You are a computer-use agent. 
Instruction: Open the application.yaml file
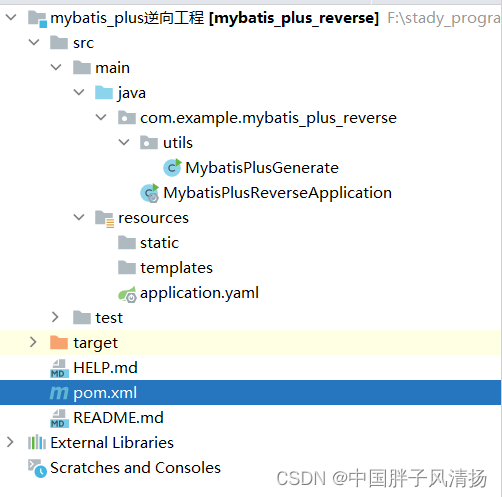[199, 293]
